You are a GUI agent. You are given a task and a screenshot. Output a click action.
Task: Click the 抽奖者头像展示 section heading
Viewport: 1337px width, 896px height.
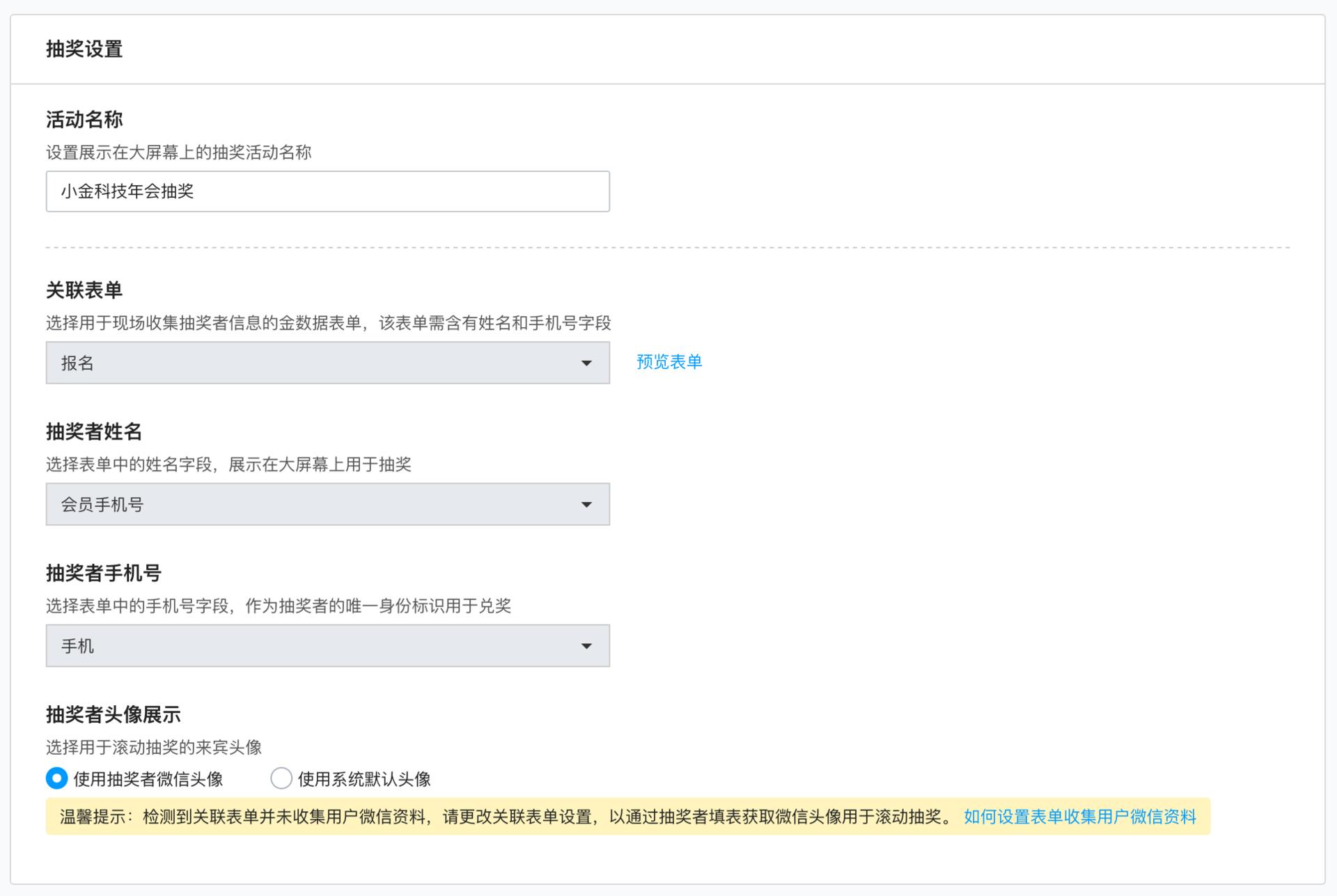(114, 714)
